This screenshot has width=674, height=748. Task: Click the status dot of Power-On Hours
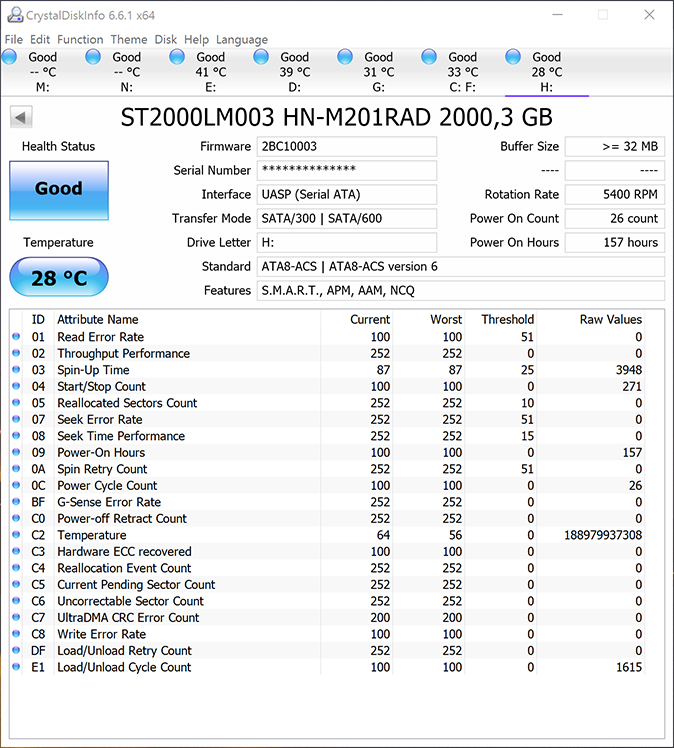16,452
